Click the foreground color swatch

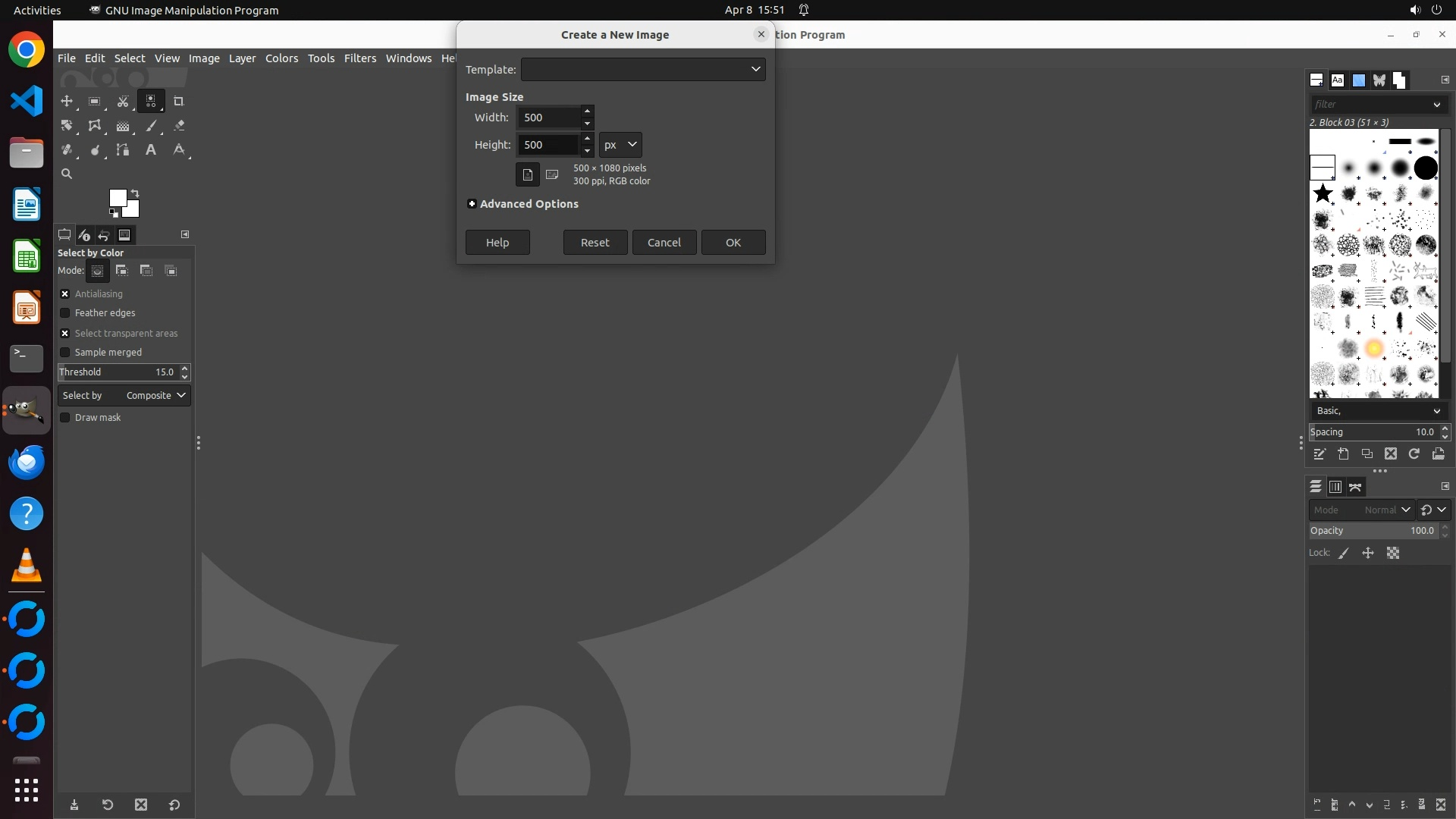[117, 198]
